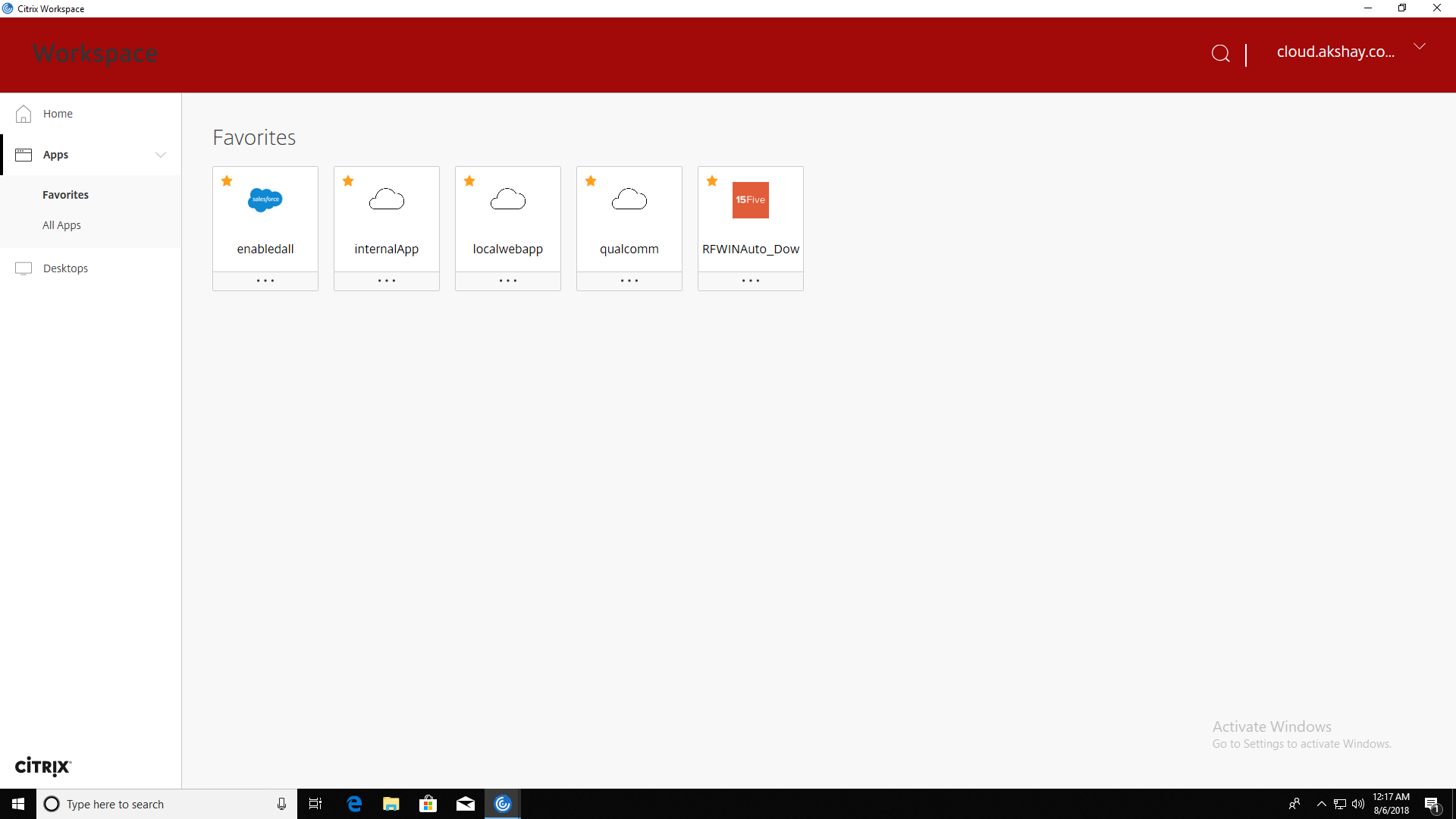This screenshot has height=819, width=1456.
Task: Click the Apps window icon in the sidebar
Action: tap(24, 155)
